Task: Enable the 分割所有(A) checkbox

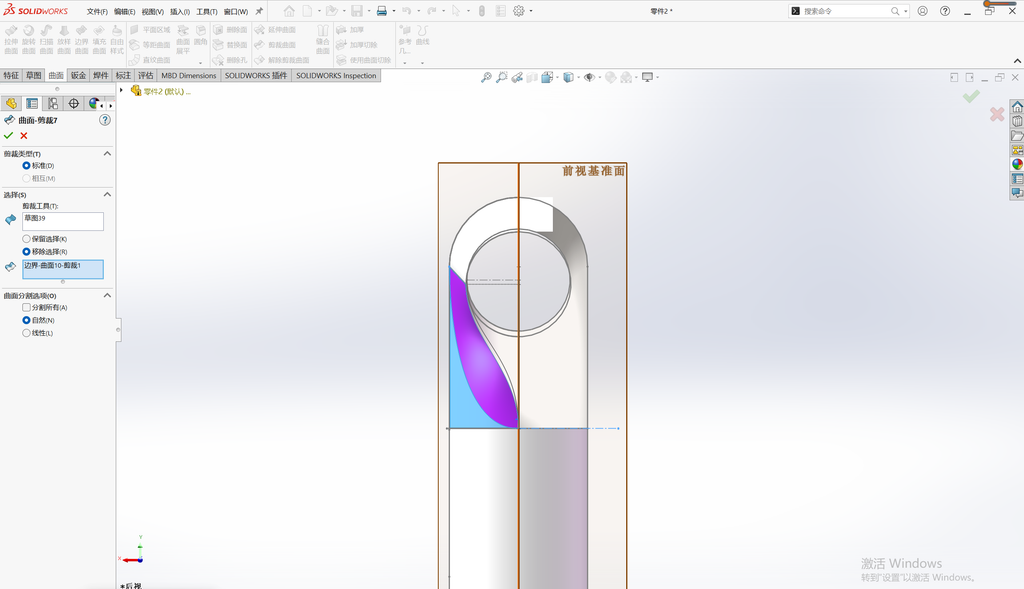Action: pyautogui.click(x=44, y=308)
